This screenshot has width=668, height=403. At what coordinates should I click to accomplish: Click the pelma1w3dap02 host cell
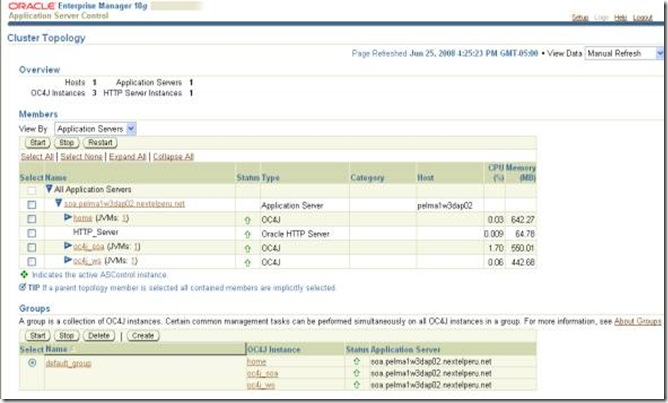pos(445,205)
